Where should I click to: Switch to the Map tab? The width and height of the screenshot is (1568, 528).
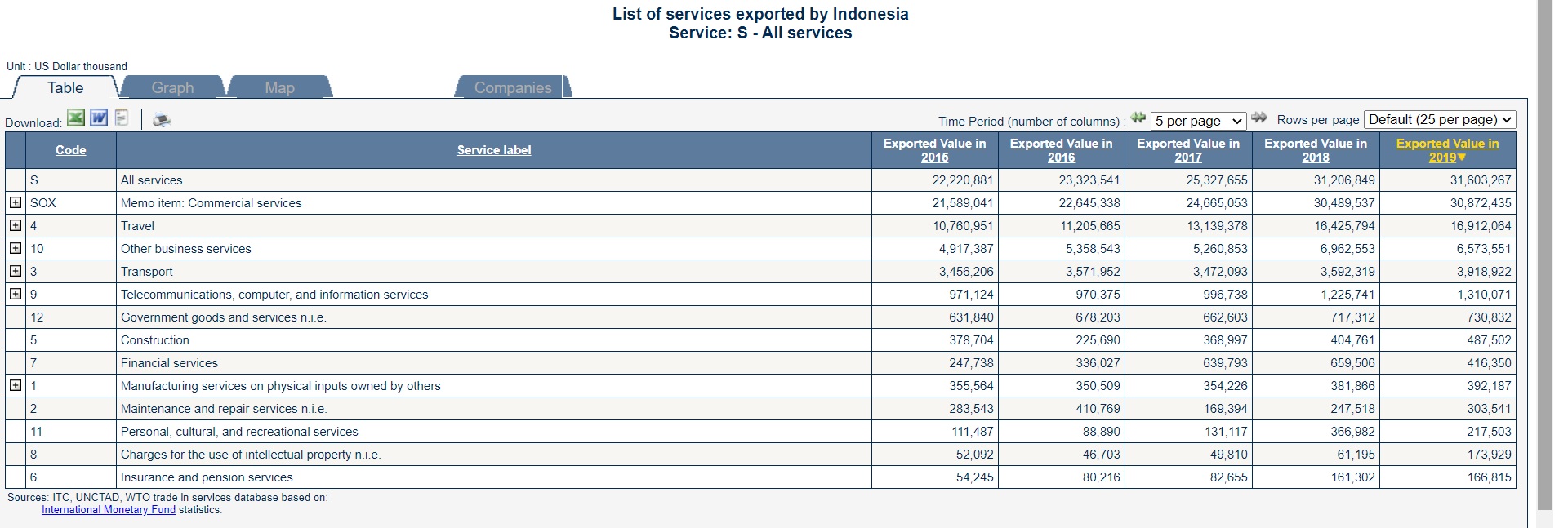[279, 87]
